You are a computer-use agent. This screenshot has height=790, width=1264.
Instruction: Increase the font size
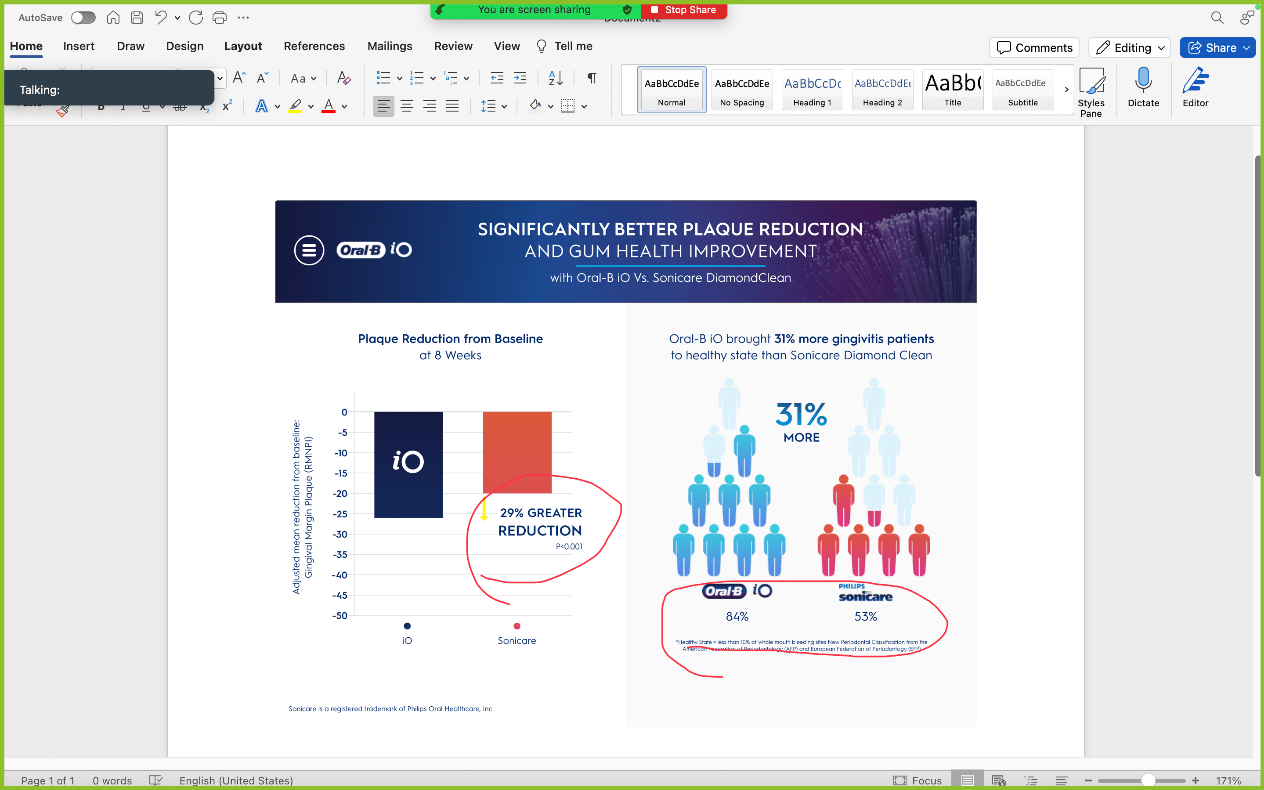point(239,78)
